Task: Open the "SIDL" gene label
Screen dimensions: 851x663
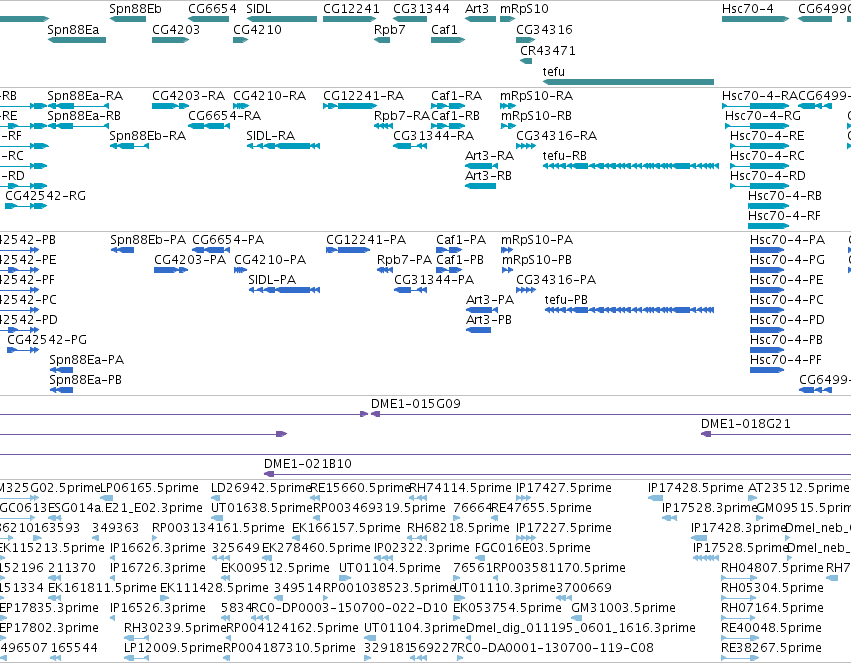Action: click(258, 9)
